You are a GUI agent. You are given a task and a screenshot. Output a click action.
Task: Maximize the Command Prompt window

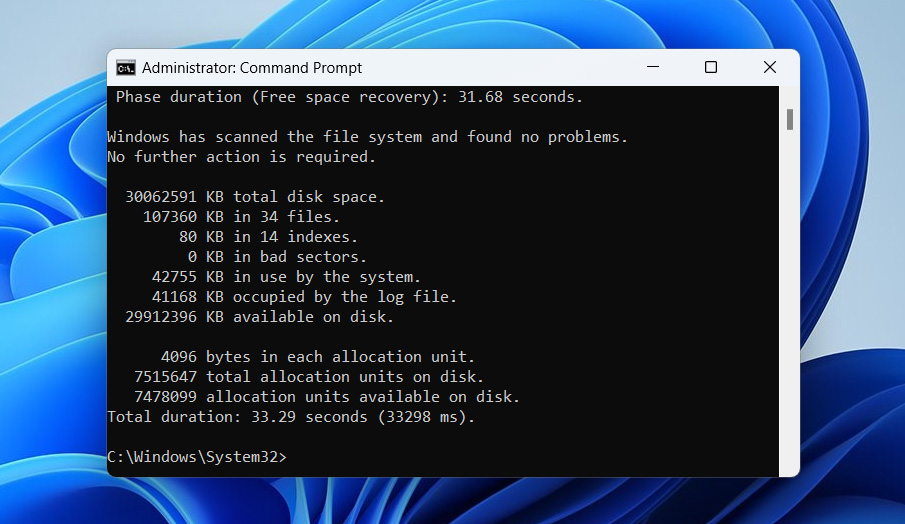[711, 67]
